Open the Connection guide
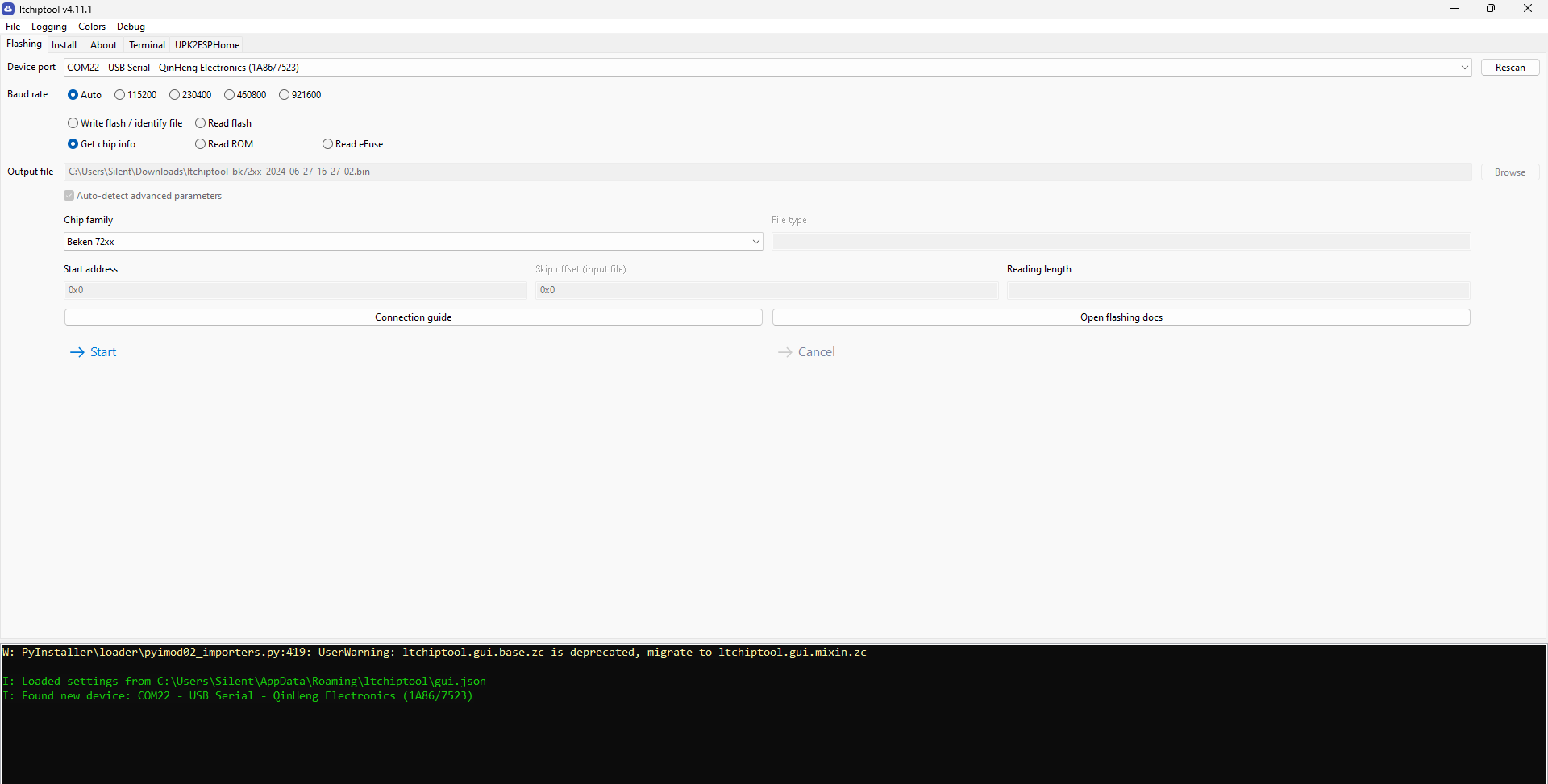1548x784 pixels. (x=413, y=317)
